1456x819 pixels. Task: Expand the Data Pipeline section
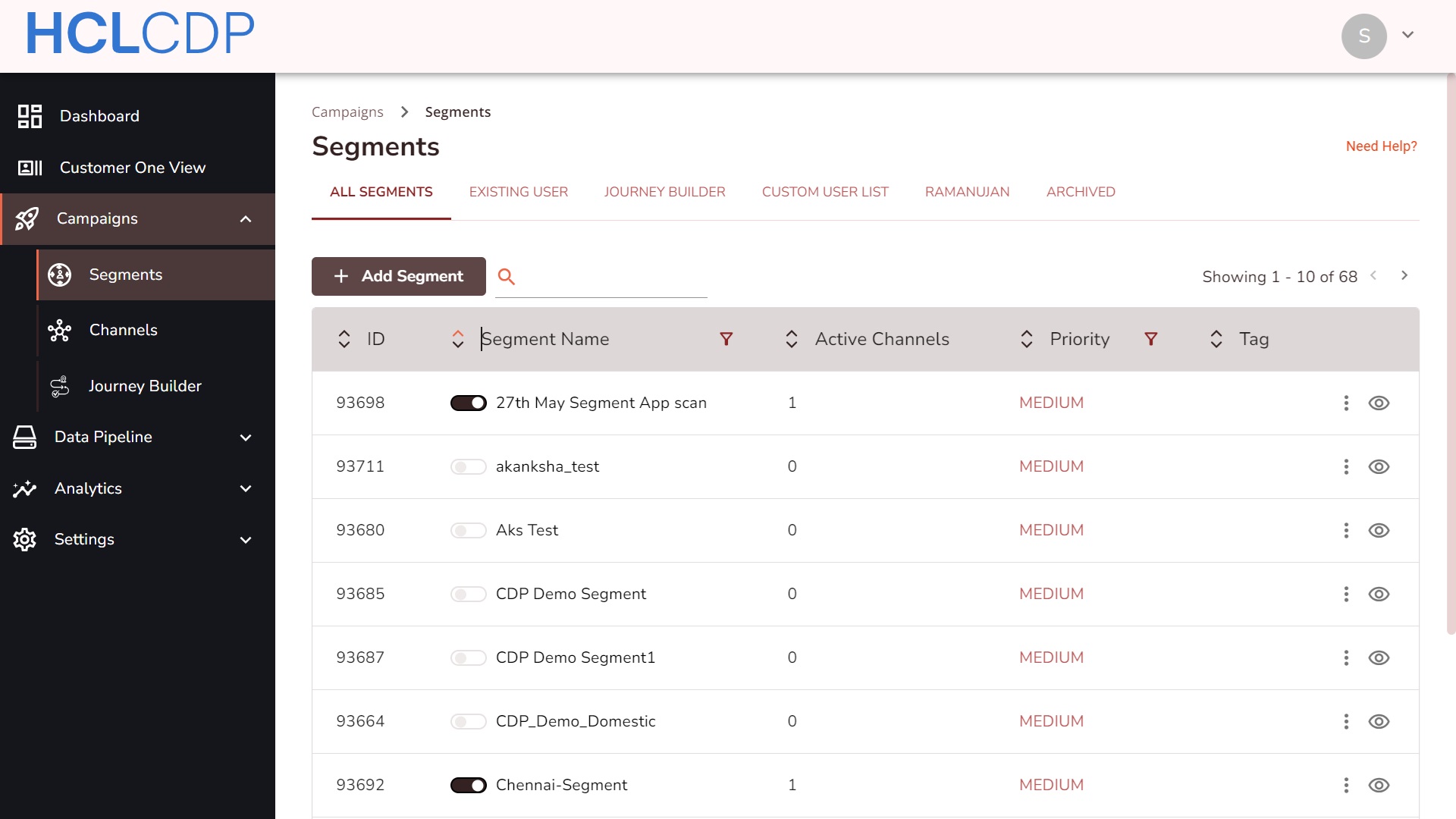(x=245, y=438)
